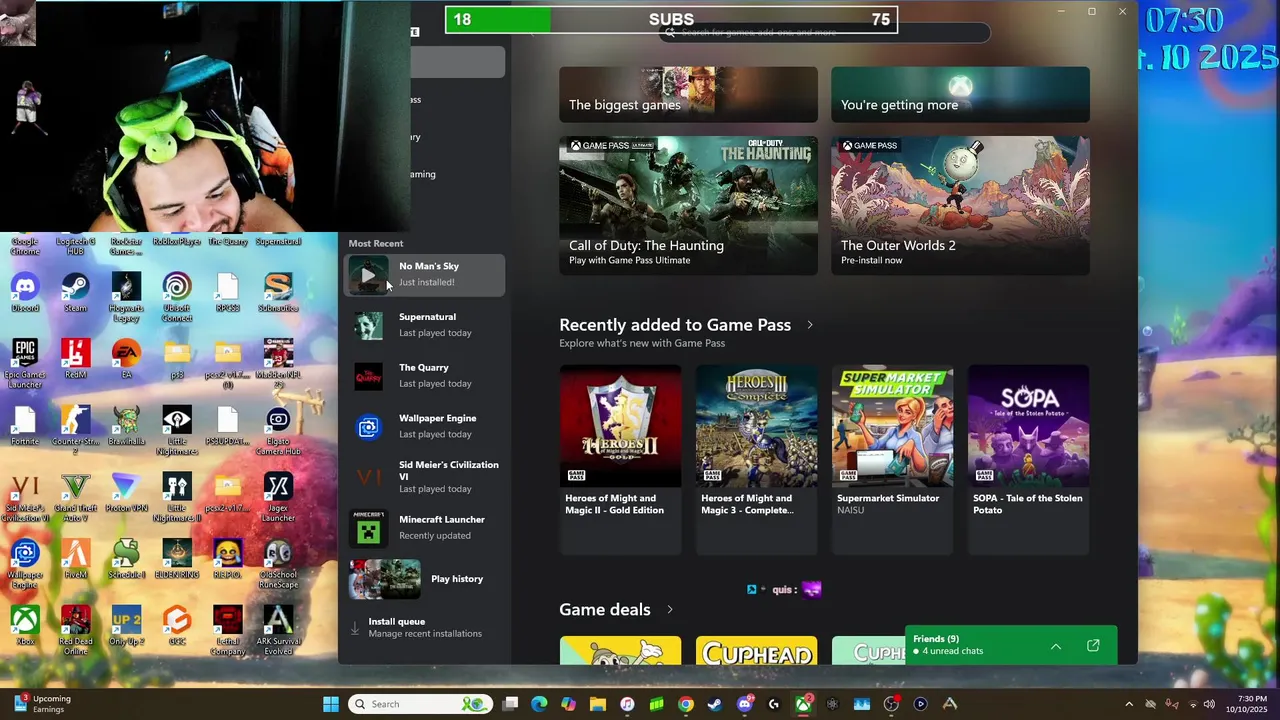
Task: Select Madden NFL desktop icon
Action: click(278, 364)
